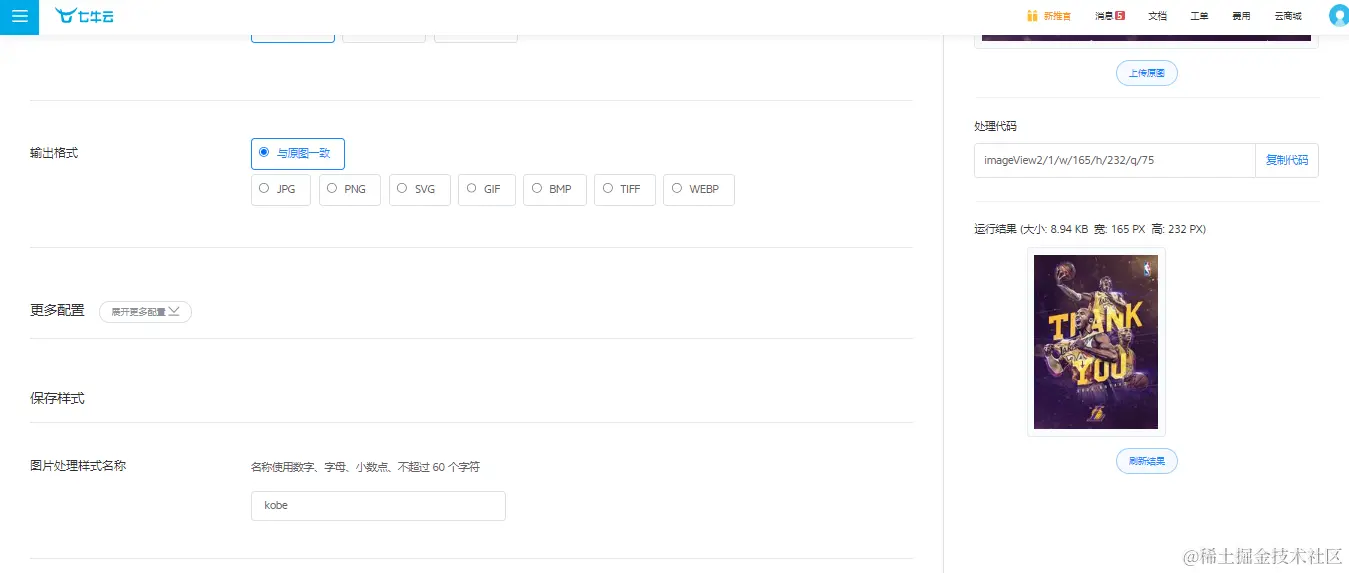Expand 展开更多配置 settings
The image size is (1349, 573).
pos(145,312)
